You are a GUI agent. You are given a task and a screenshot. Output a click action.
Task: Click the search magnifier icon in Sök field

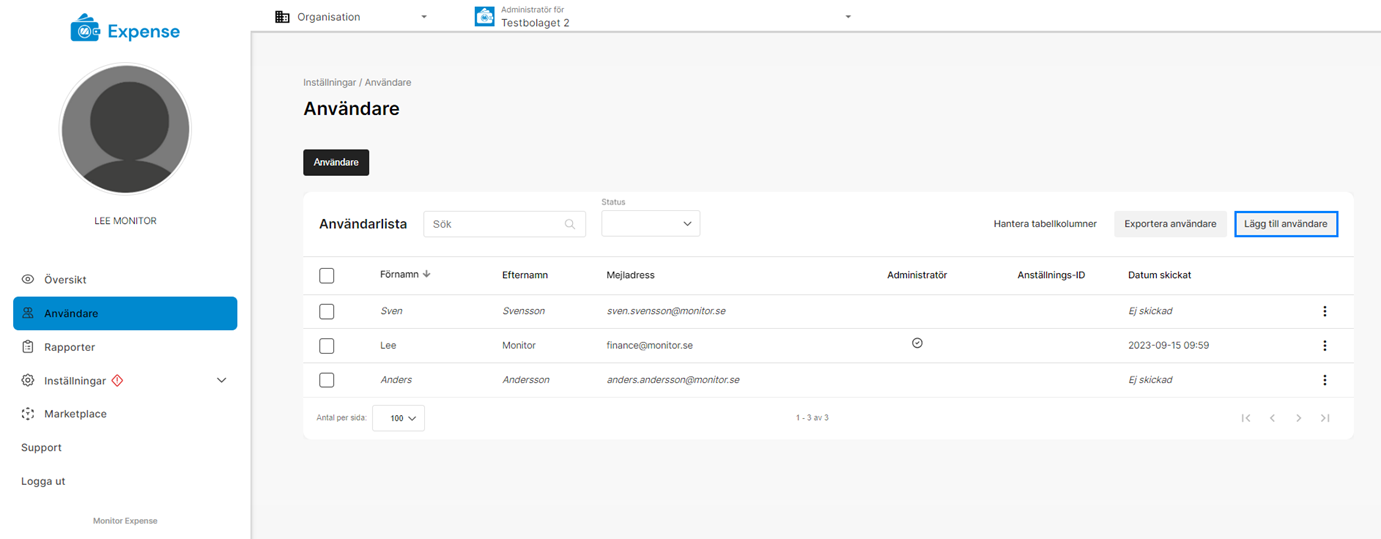point(571,224)
